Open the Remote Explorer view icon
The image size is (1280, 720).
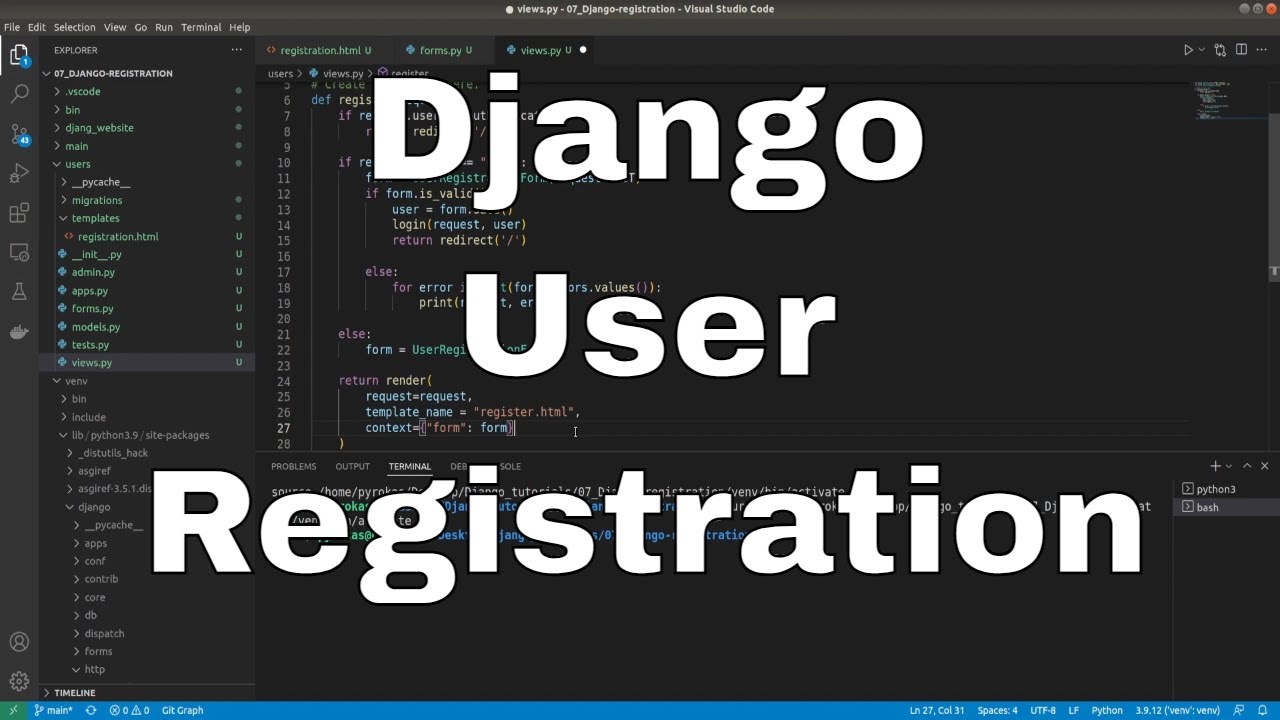tap(19, 252)
